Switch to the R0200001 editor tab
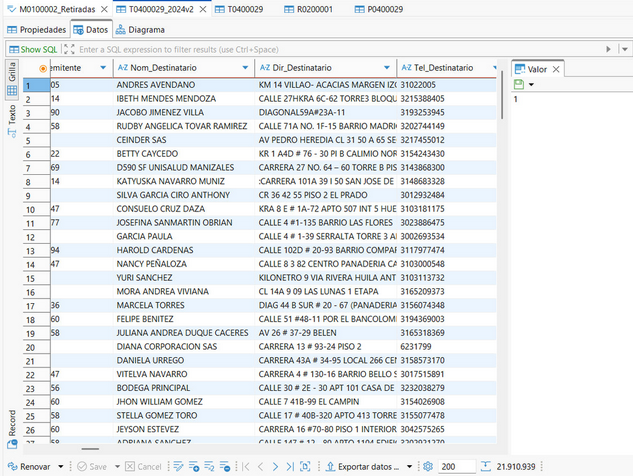 tap(315, 9)
